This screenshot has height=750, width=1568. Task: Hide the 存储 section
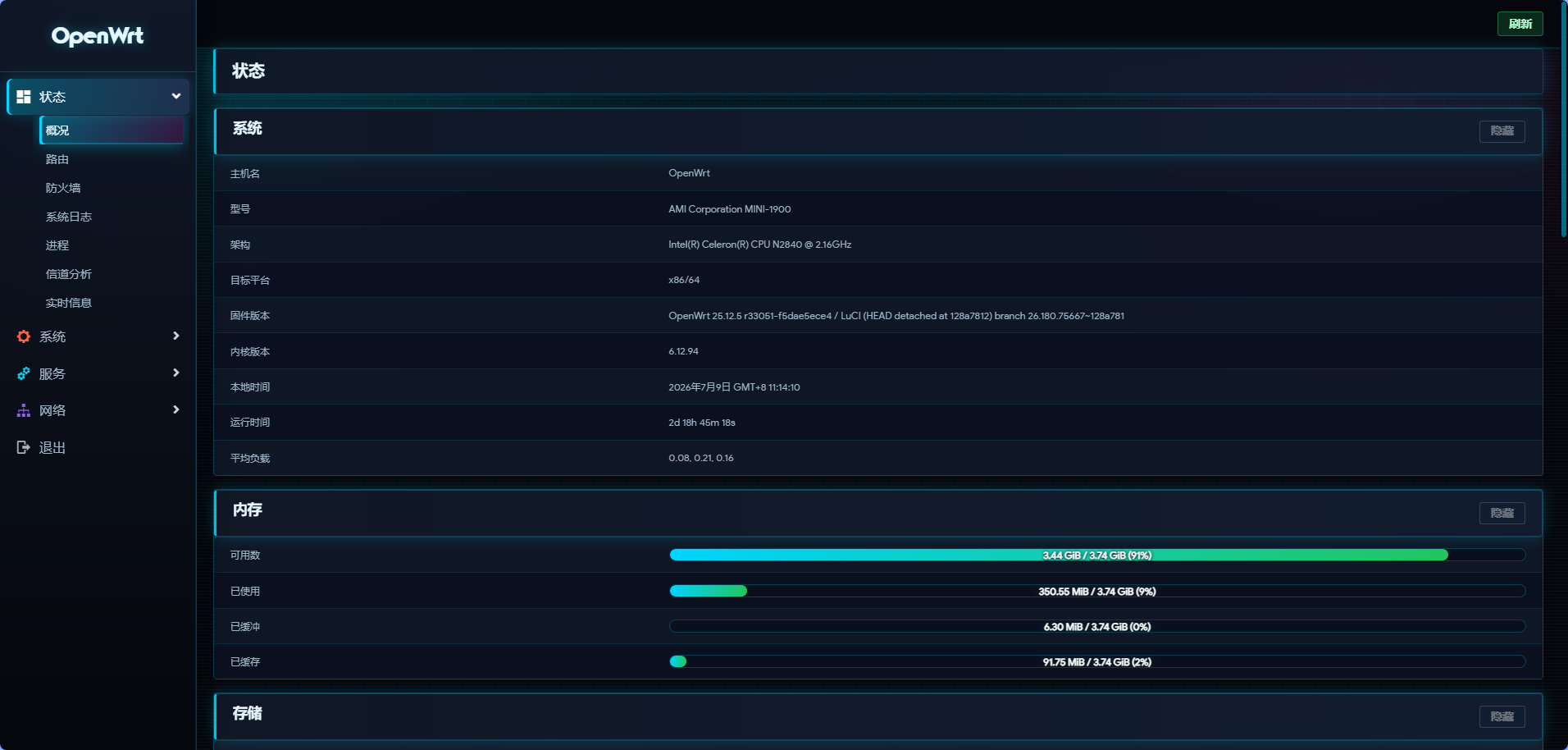[x=1502, y=716]
